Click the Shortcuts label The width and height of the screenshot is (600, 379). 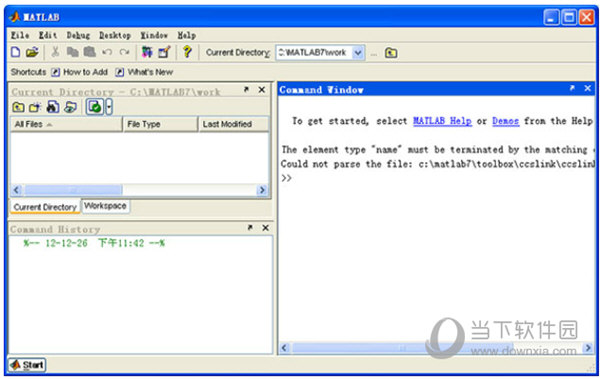click(x=28, y=72)
